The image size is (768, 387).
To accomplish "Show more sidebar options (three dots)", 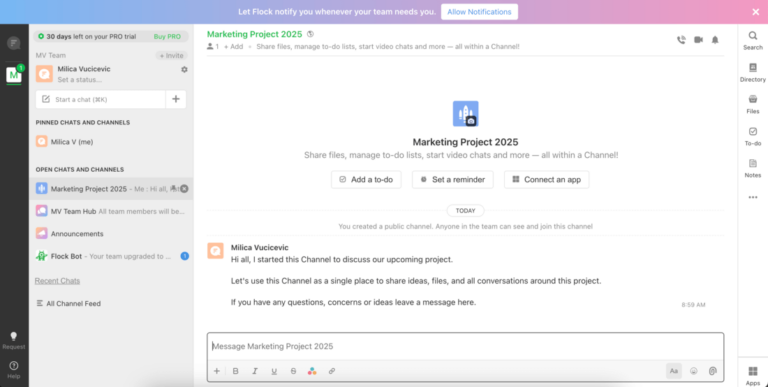I will click(753, 197).
